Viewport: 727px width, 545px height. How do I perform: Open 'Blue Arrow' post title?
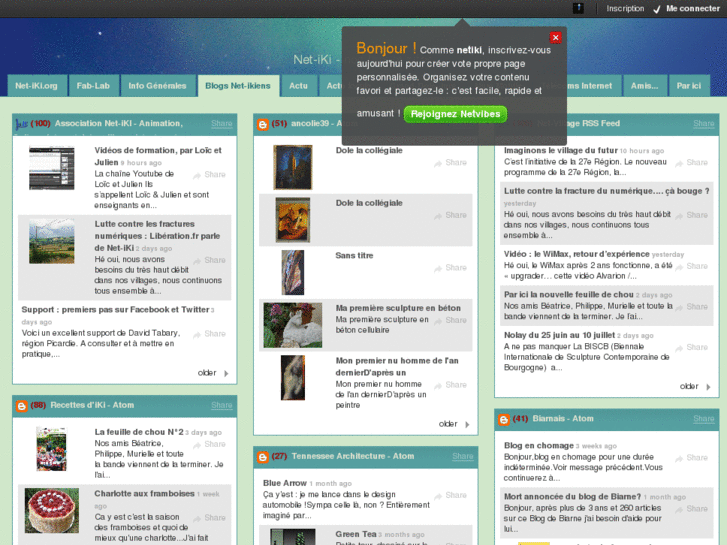pyautogui.click(x=285, y=483)
